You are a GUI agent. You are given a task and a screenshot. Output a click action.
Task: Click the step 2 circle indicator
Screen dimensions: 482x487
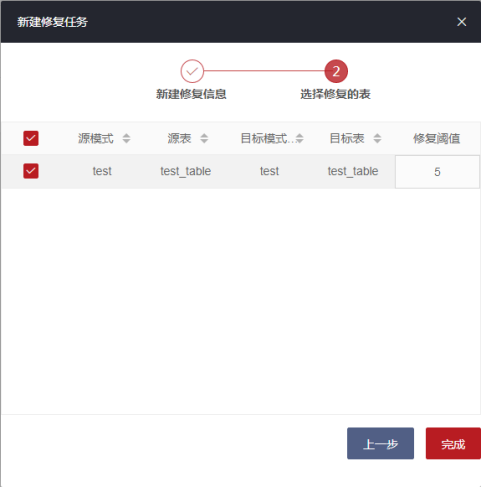point(336,71)
